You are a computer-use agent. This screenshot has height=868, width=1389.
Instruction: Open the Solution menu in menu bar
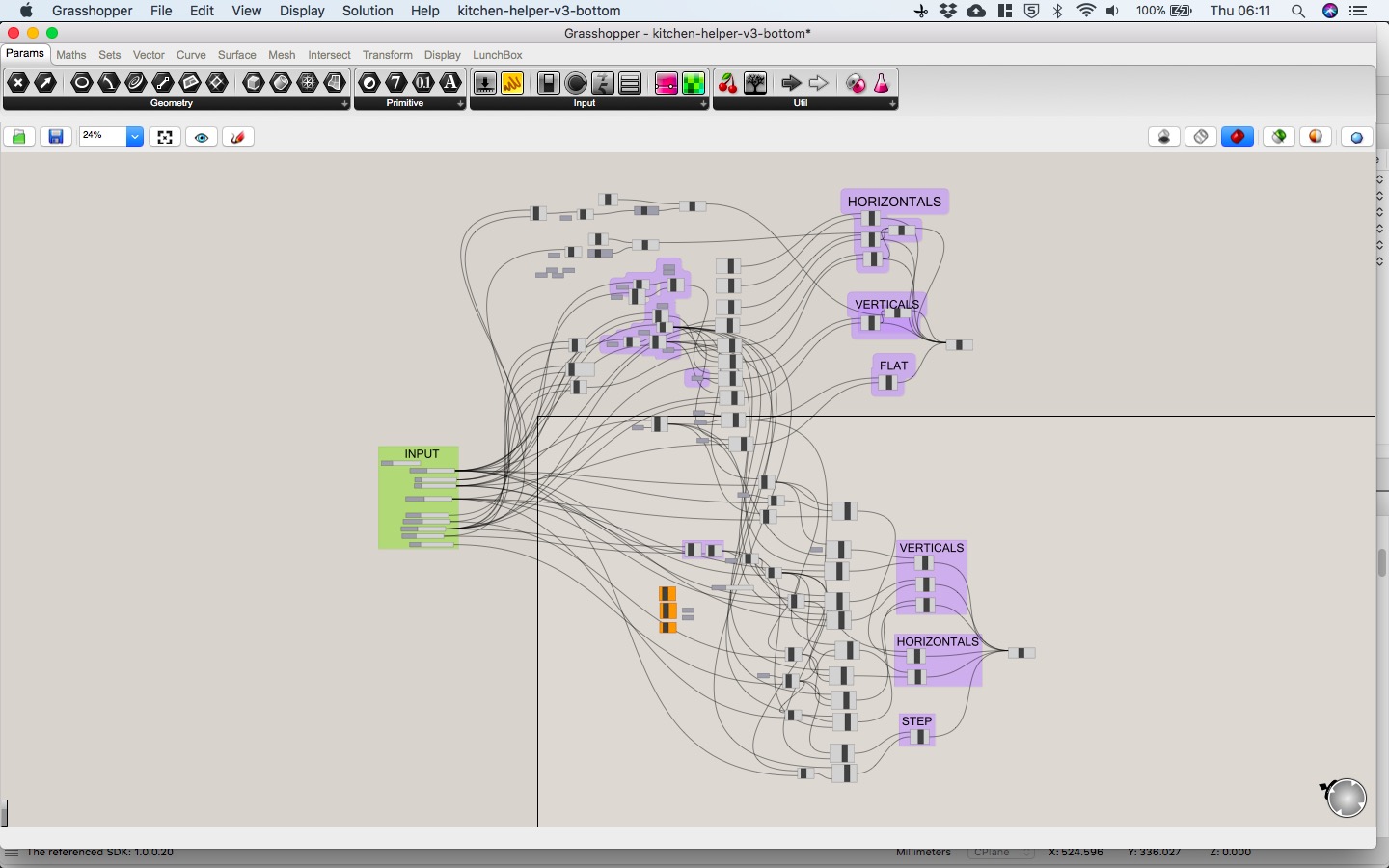[368, 11]
